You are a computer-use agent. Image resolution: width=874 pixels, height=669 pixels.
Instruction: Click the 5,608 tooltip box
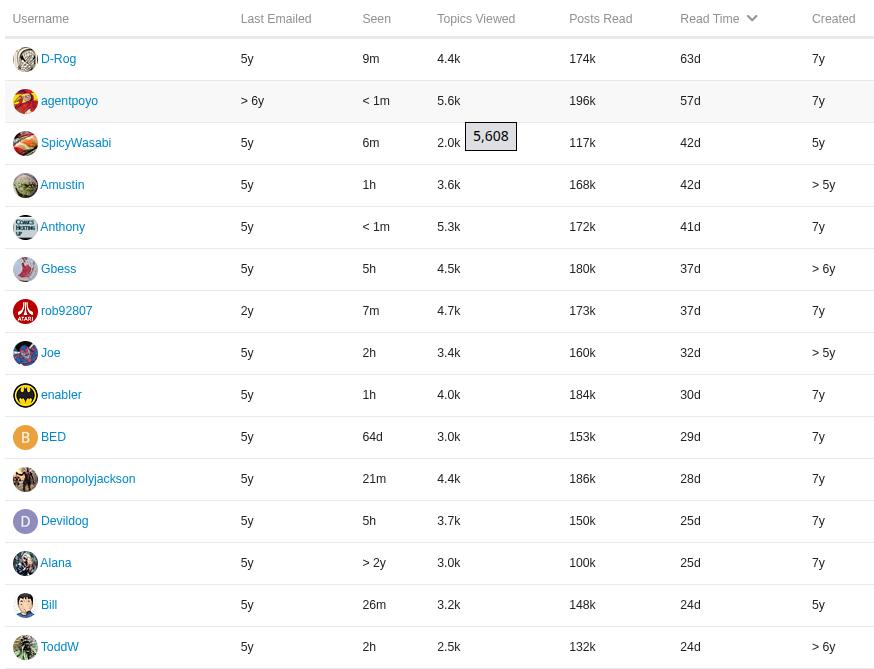coord(491,136)
